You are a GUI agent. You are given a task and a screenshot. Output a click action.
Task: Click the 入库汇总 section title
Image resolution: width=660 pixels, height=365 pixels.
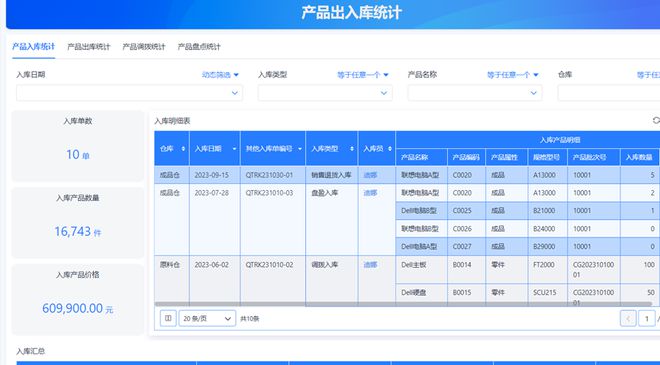(x=30, y=351)
